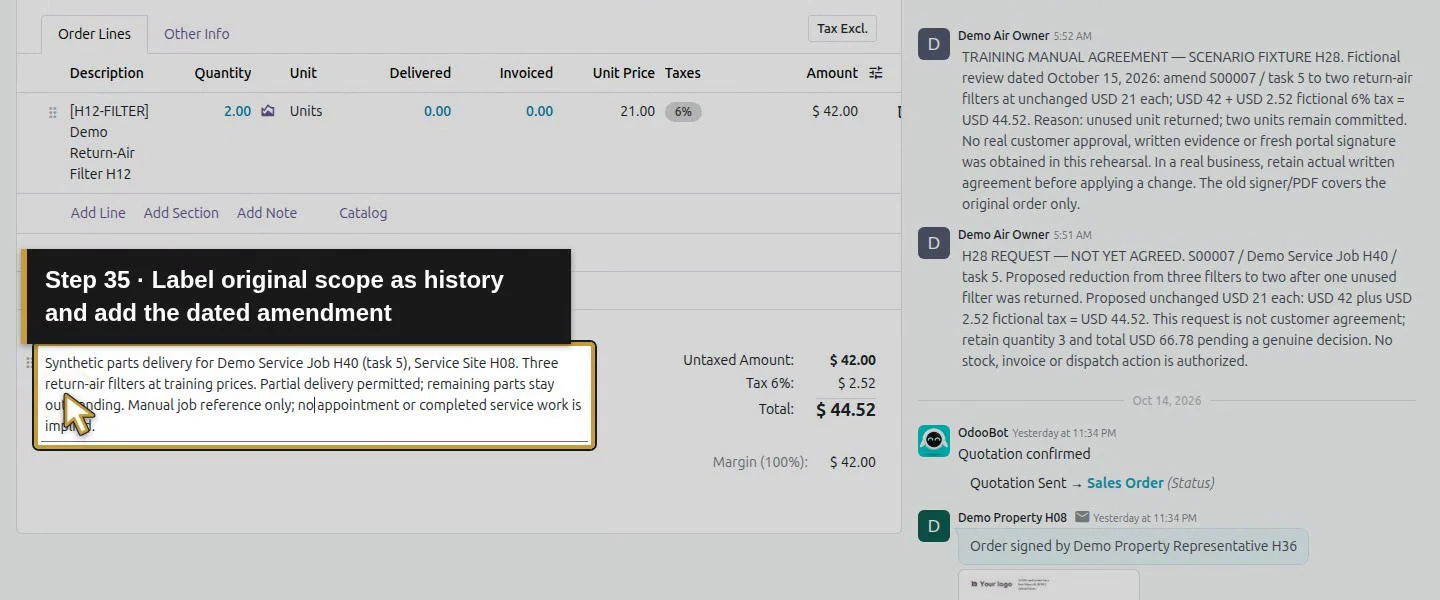Viewport: 1440px width, 600px height.
Task: Switch to the Other Info tab
Action: pyautogui.click(x=197, y=34)
